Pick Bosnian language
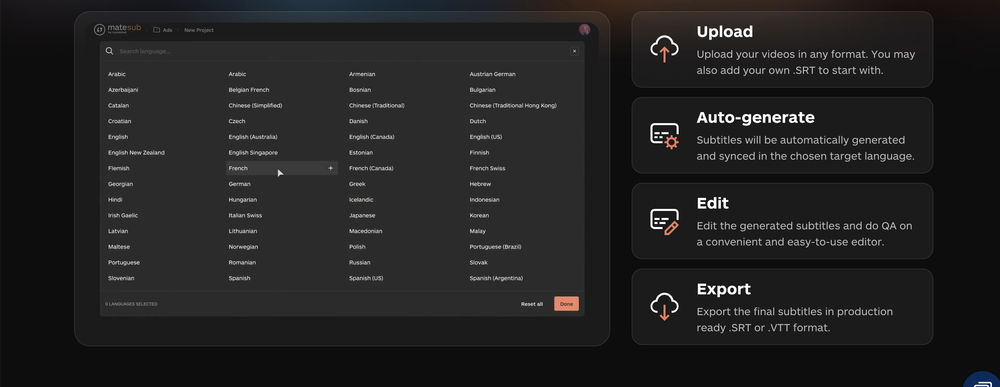The height and width of the screenshot is (387, 1000). [x=360, y=90]
